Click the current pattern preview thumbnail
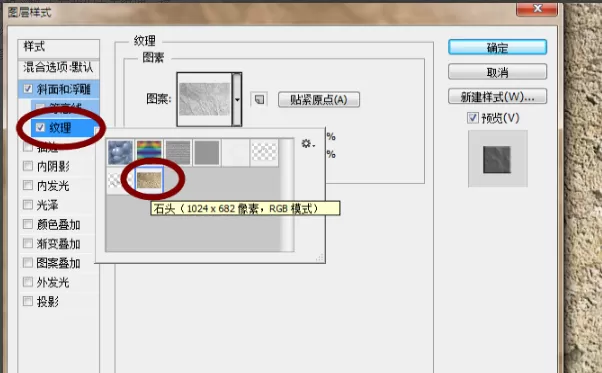The height and width of the screenshot is (373, 602). pyautogui.click(x=205, y=99)
